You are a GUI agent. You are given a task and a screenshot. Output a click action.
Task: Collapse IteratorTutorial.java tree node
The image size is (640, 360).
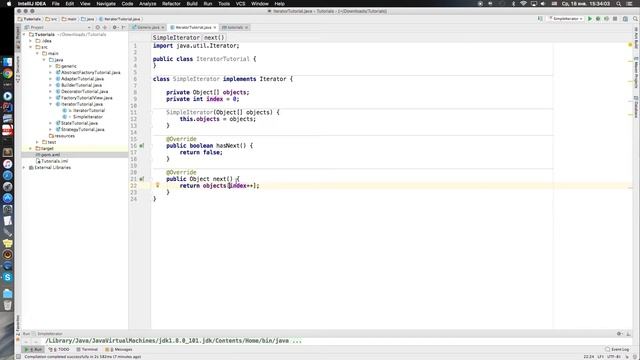(x=51, y=104)
